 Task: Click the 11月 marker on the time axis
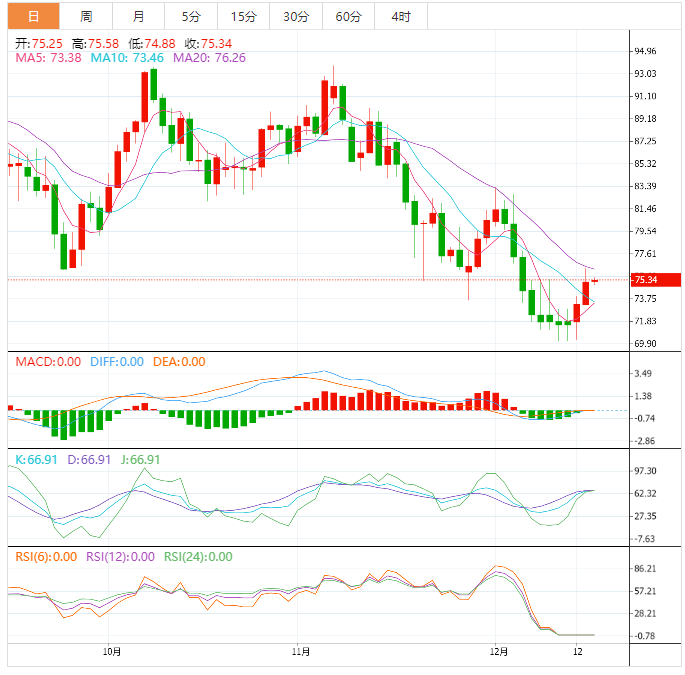tap(299, 652)
